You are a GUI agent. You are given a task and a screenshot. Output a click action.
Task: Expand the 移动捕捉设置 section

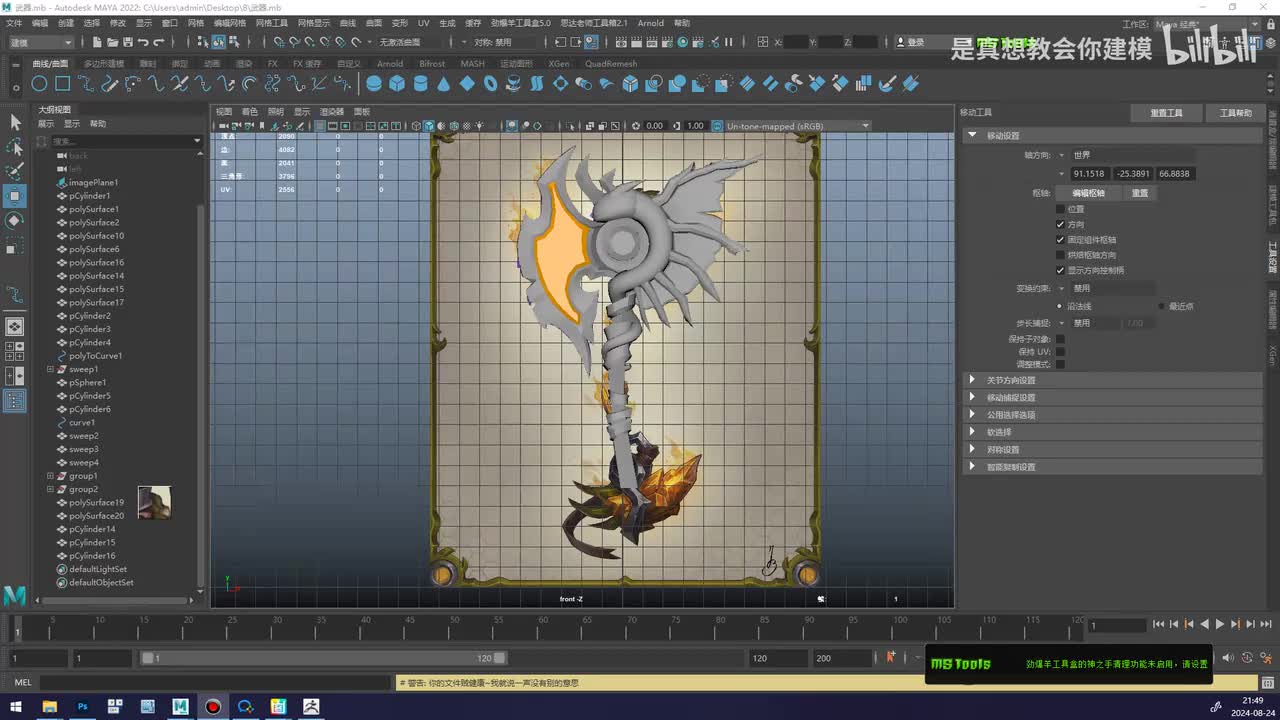point(972,397)
